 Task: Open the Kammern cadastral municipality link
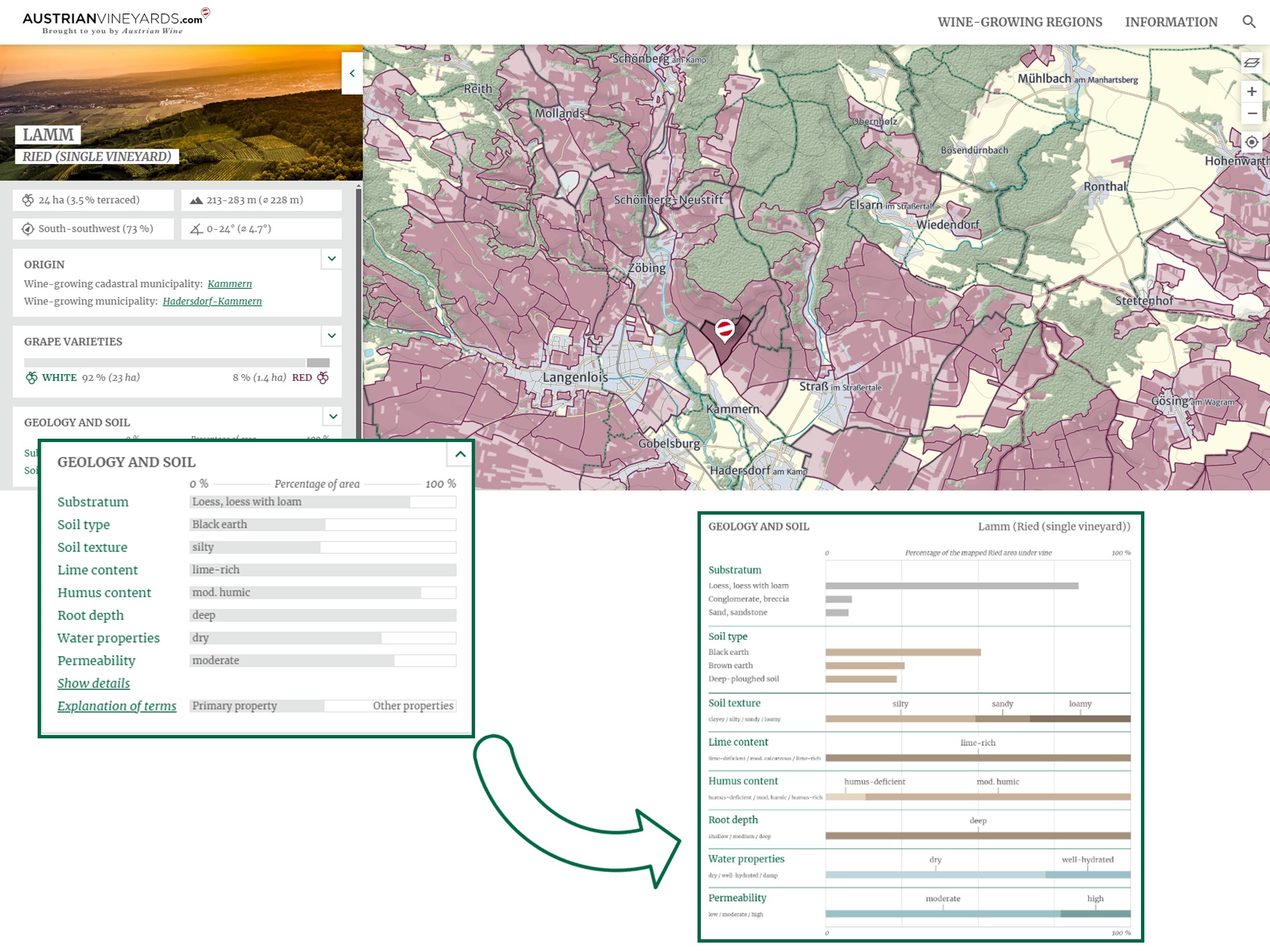230,284
